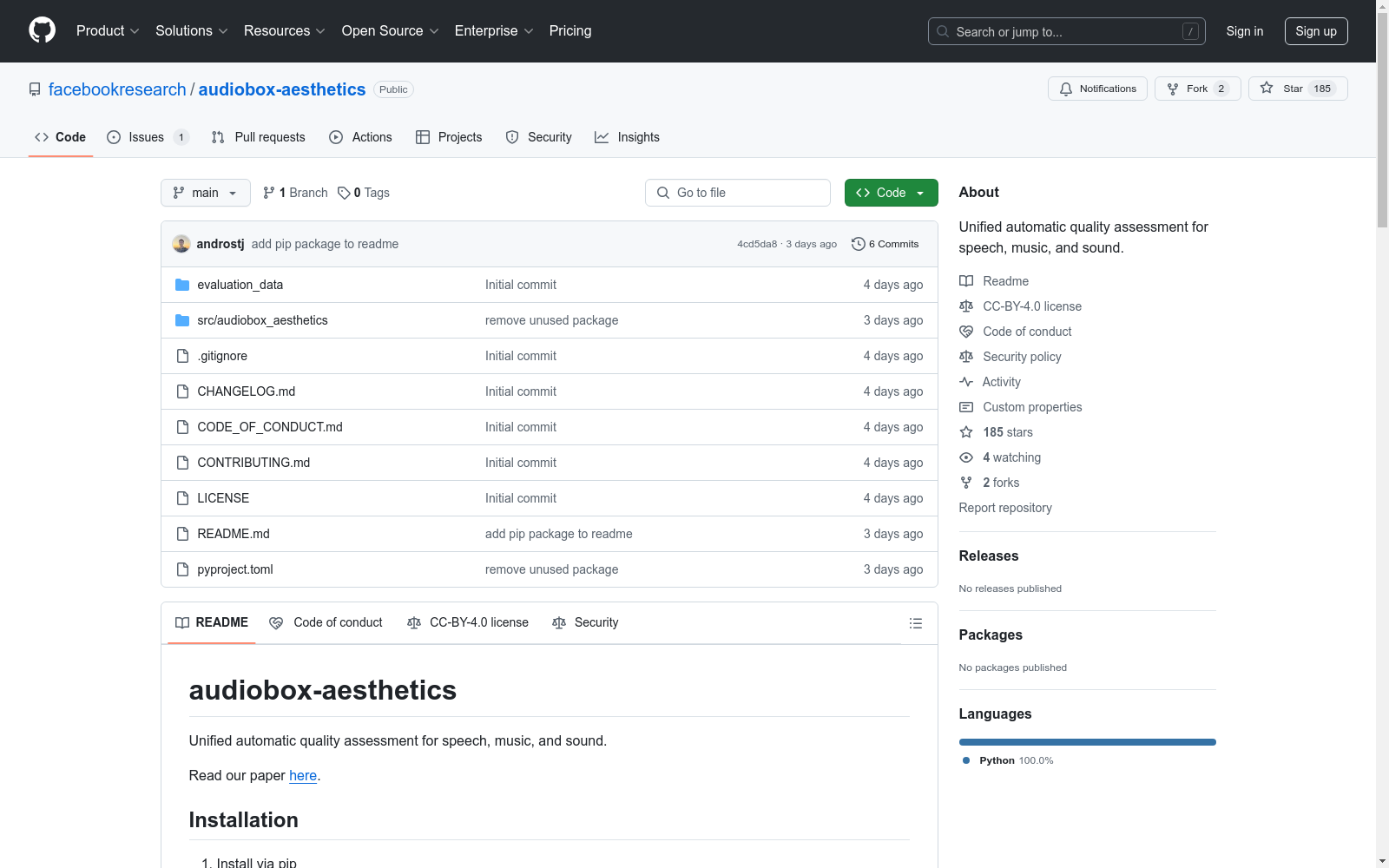Open the Pull requests tab
This screenshot has width=1389, height=868.
(x=259, y=137)
